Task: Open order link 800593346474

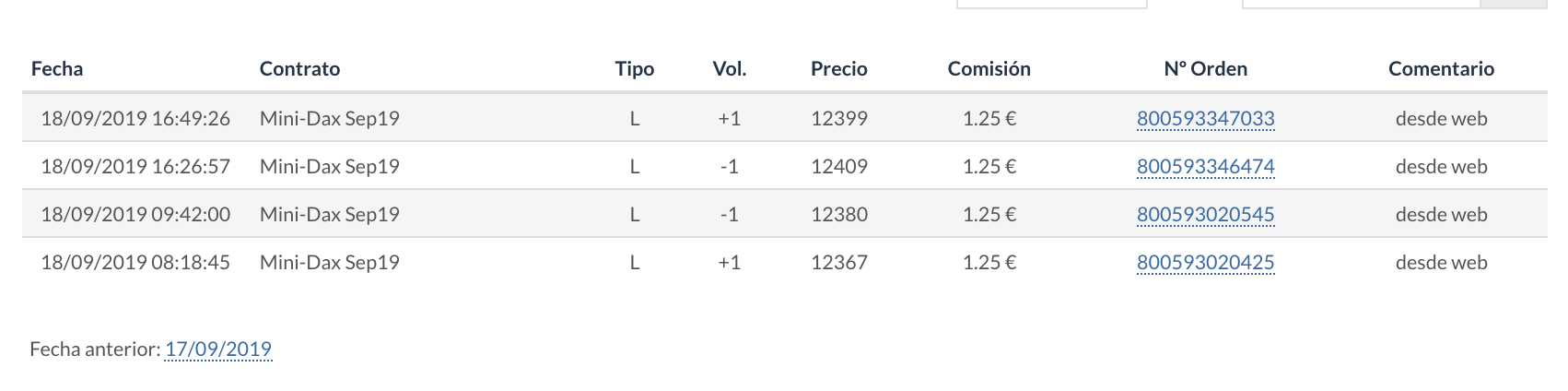Action: (1205, 166)
